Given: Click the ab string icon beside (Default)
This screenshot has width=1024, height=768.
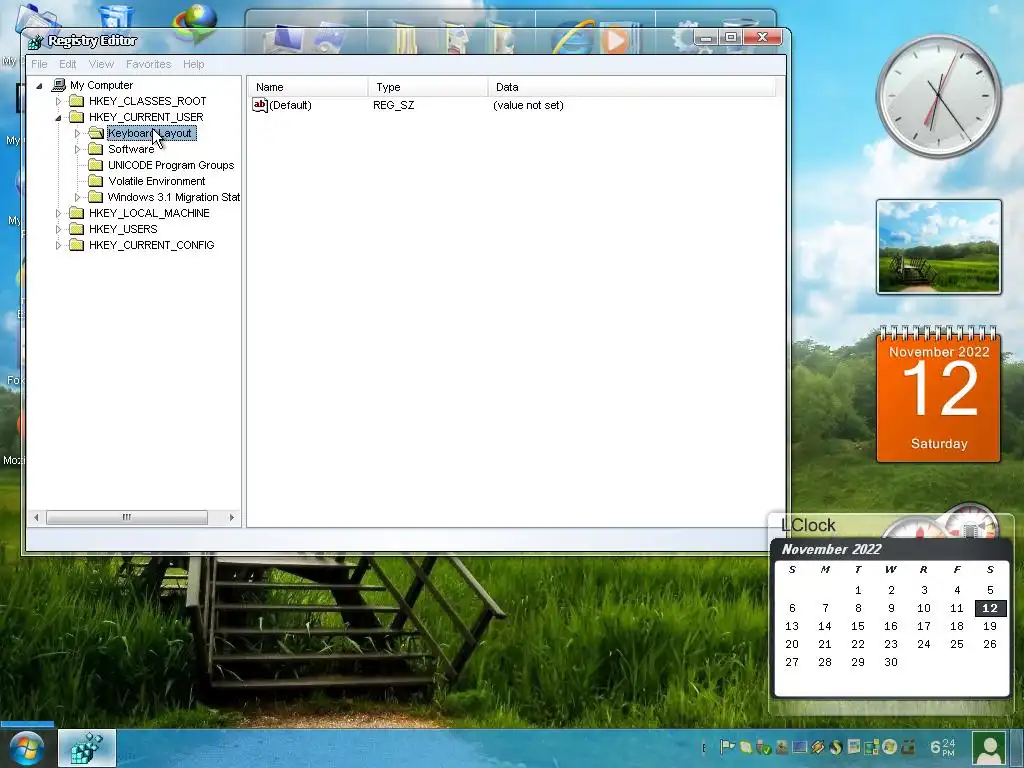Looking at the screenshot, I should tap(260, 105).
